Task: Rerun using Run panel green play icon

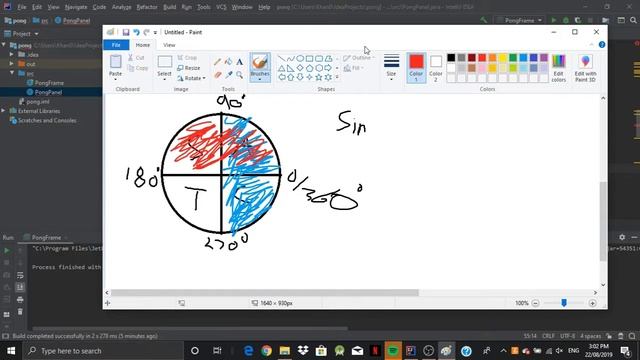Action: [x=7, y=250]
